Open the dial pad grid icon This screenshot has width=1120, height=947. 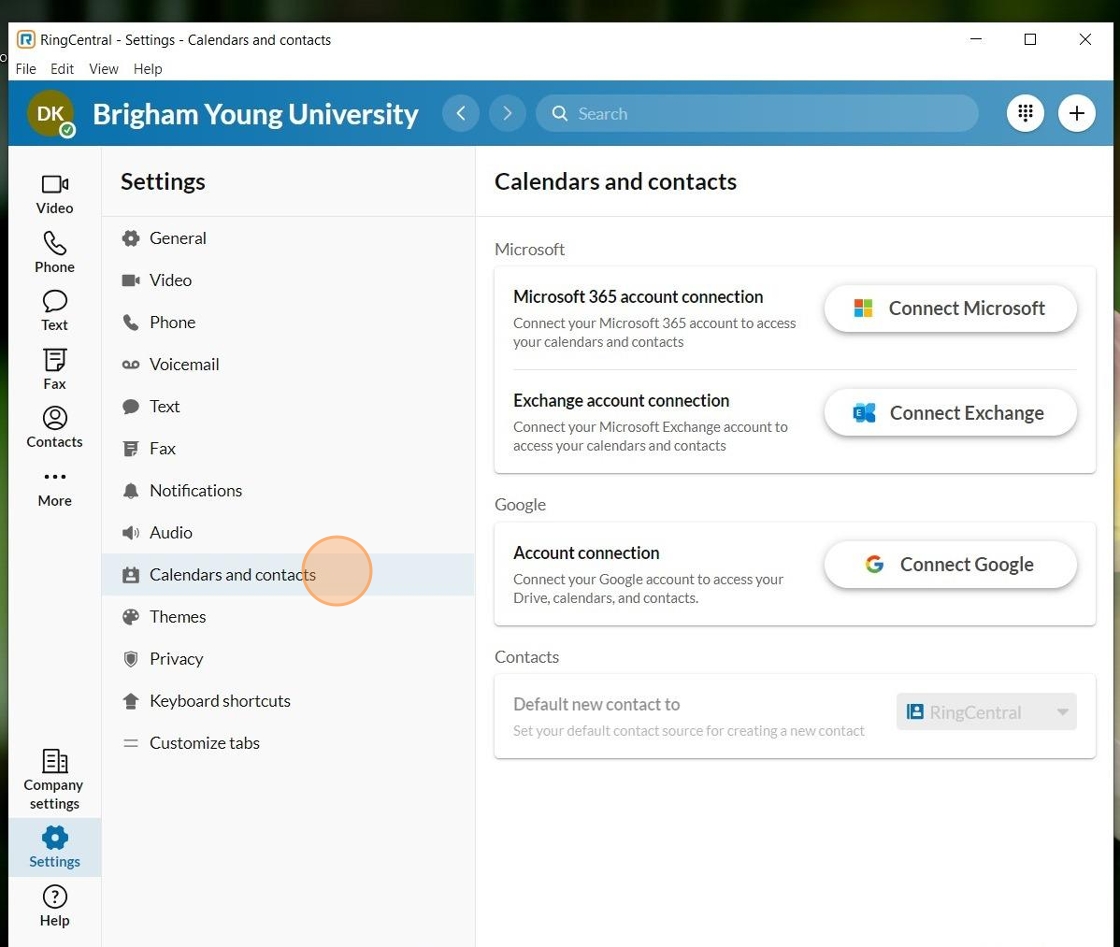pos(1025,113)
